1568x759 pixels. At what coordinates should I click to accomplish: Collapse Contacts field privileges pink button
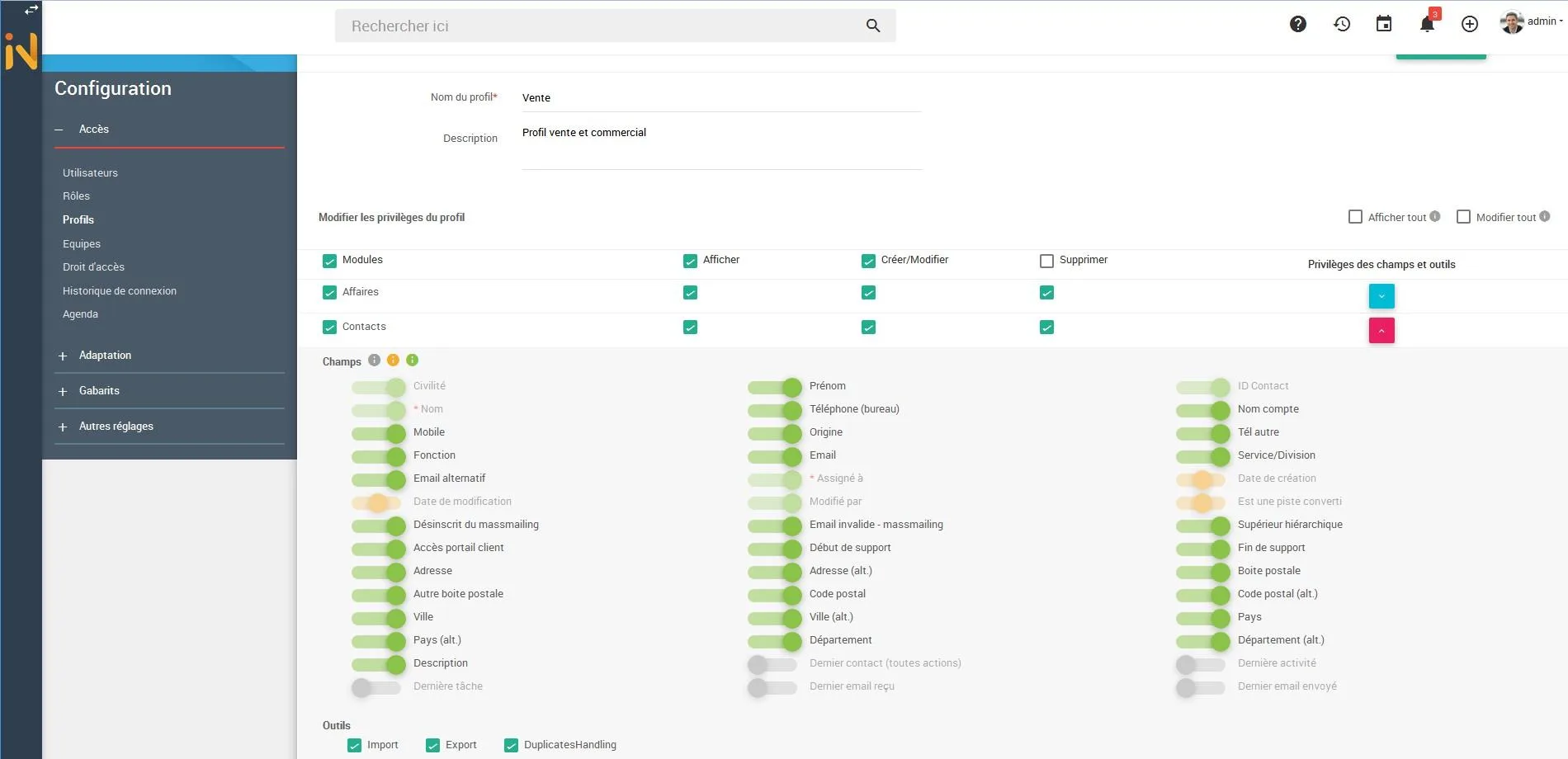(x=1381, y=331)
